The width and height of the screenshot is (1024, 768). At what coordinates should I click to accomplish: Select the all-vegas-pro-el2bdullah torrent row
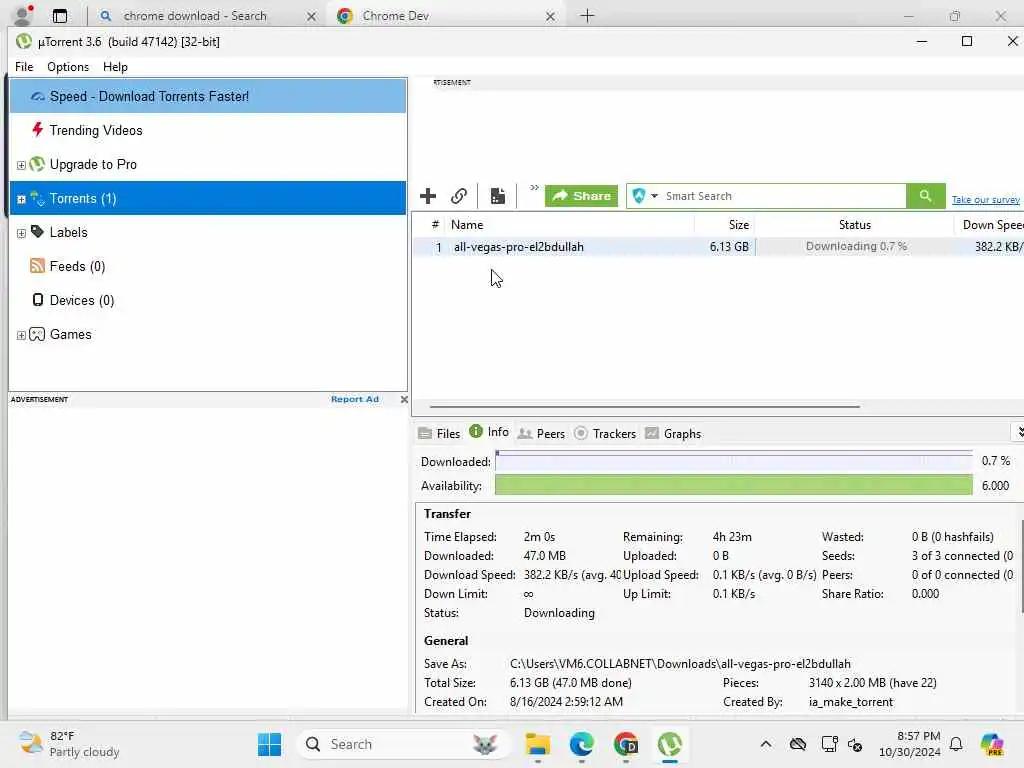[718, 247]
